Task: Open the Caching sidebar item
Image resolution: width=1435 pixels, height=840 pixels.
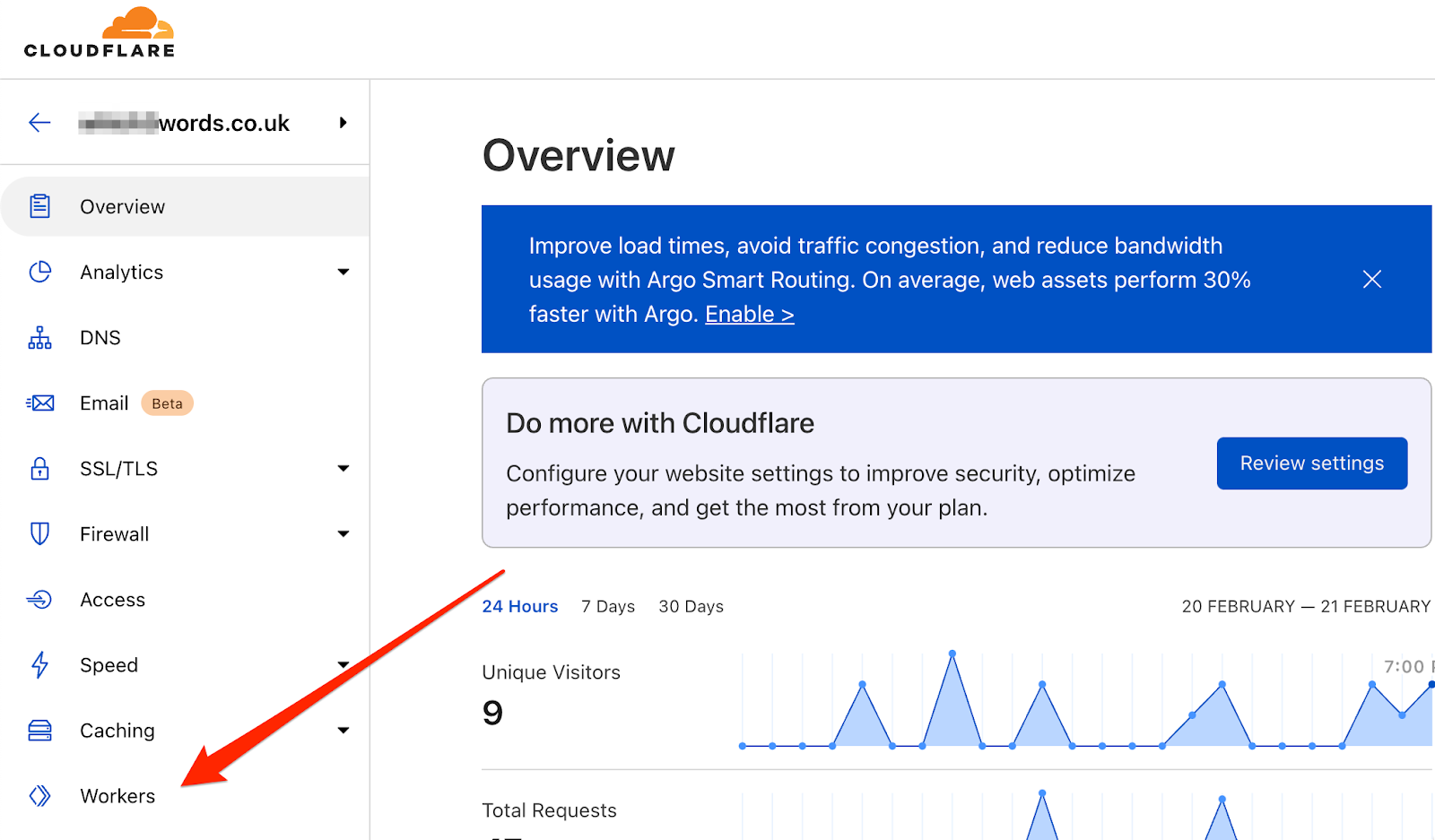Action: point(185,731)
